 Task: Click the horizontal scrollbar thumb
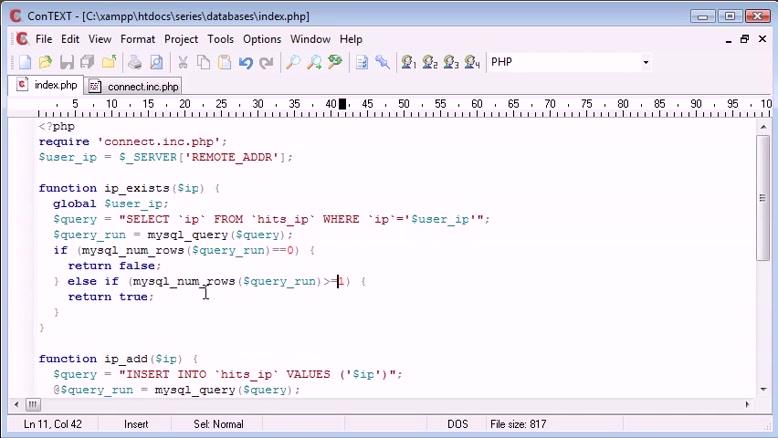tap(33, 404)
